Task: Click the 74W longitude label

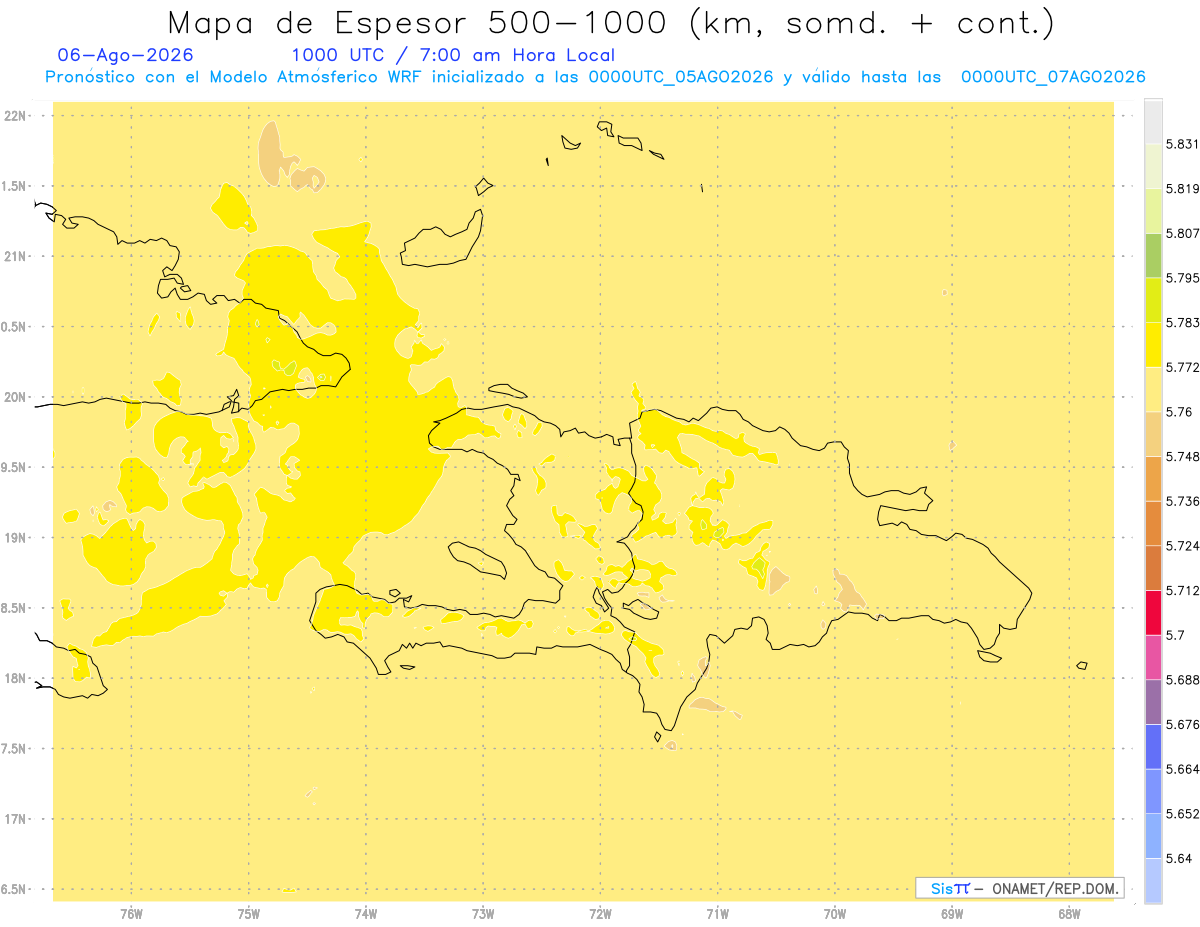Action: click(x=366, y=914)
